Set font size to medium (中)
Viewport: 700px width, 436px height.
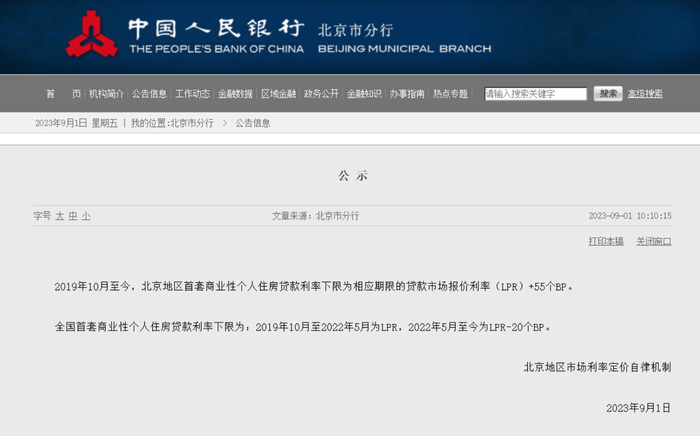click(73, 216)
